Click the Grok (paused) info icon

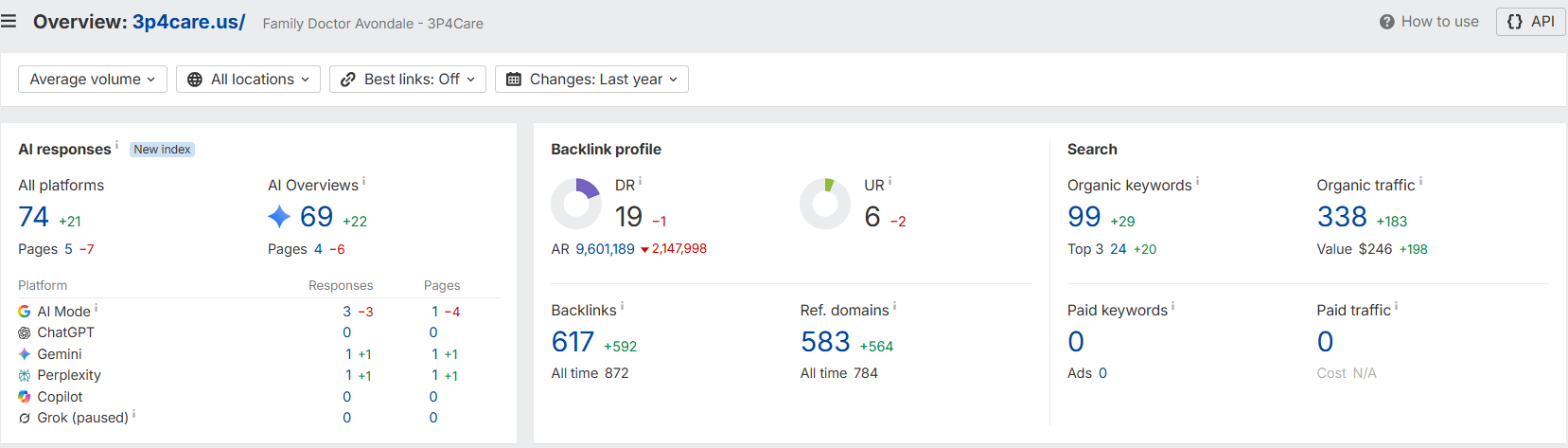point(135,414)
